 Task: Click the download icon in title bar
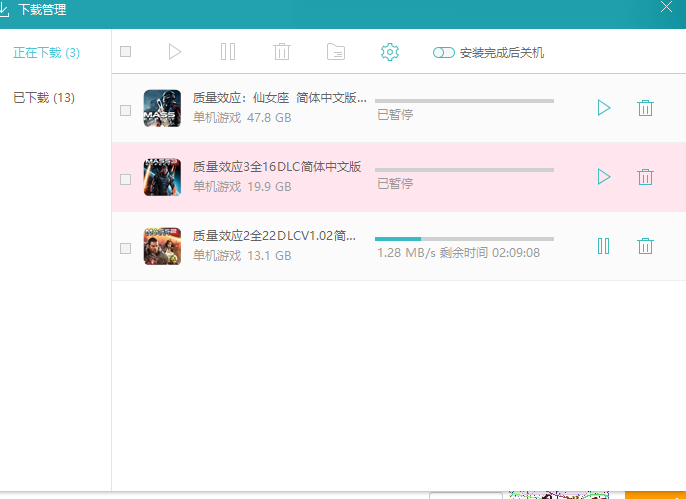click(x=4, y=10)
